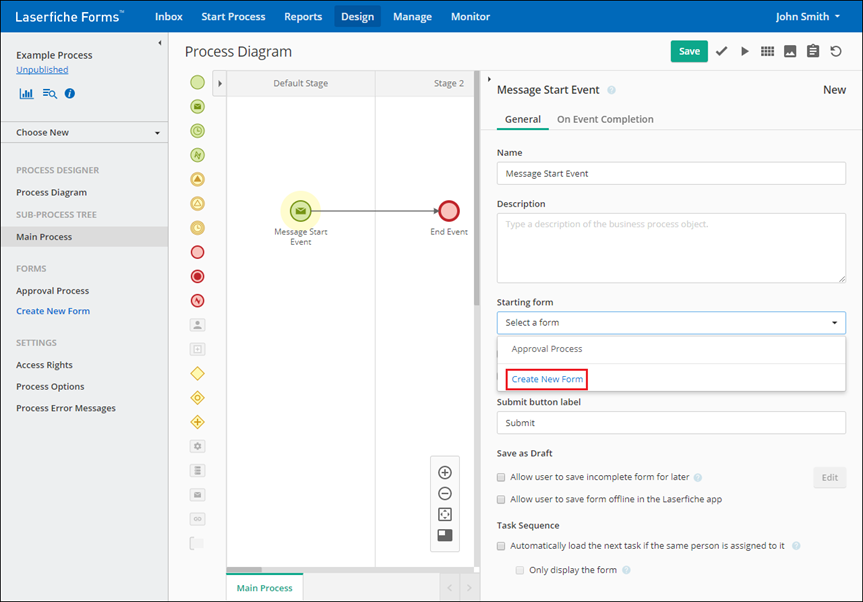The width and height of the screenshot is (863, 602).
Task: Click Create New Form in sidebar
Action: tap(53, 311)
